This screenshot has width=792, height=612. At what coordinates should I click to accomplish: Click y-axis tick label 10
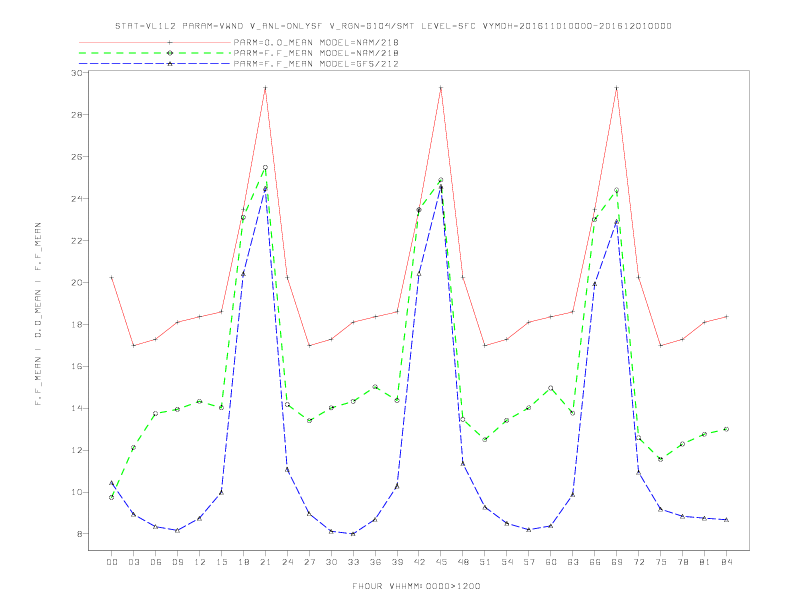pos(77,492)
